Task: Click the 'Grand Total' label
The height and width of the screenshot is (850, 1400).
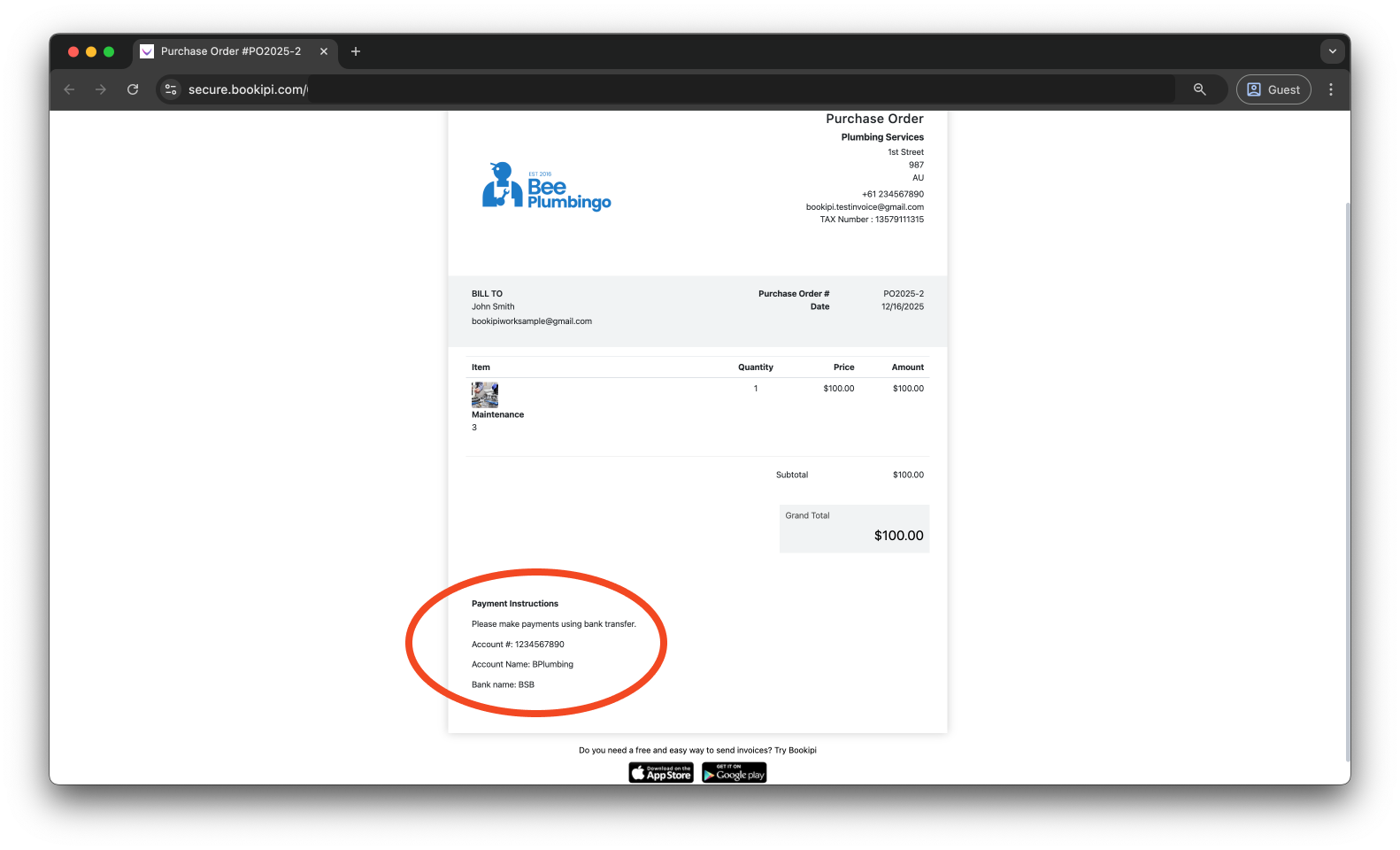Action: 807,515
